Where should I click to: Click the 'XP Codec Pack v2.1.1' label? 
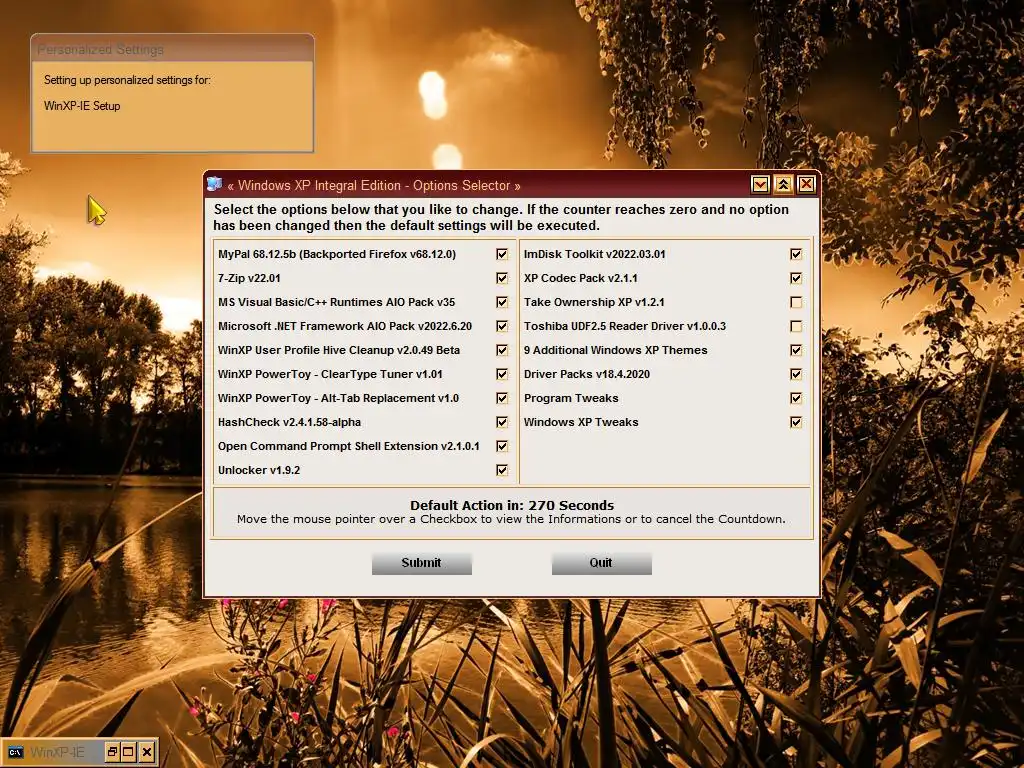[580, 278]
